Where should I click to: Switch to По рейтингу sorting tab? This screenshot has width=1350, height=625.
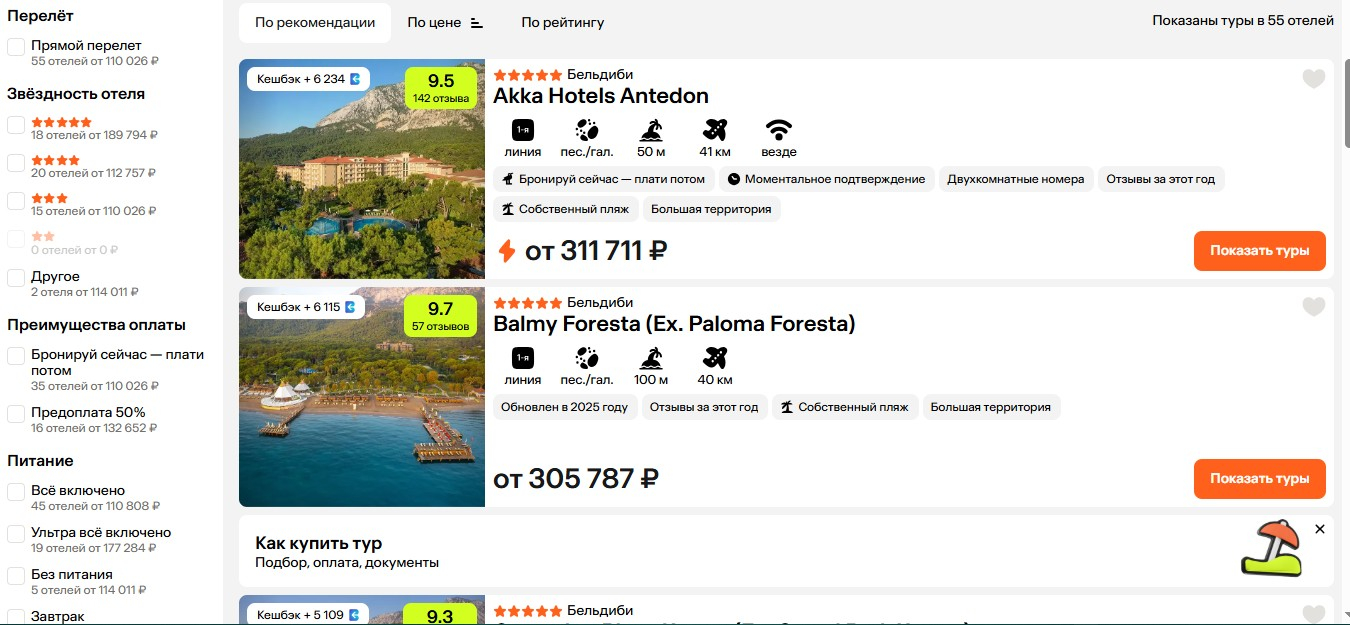[563, 22]
